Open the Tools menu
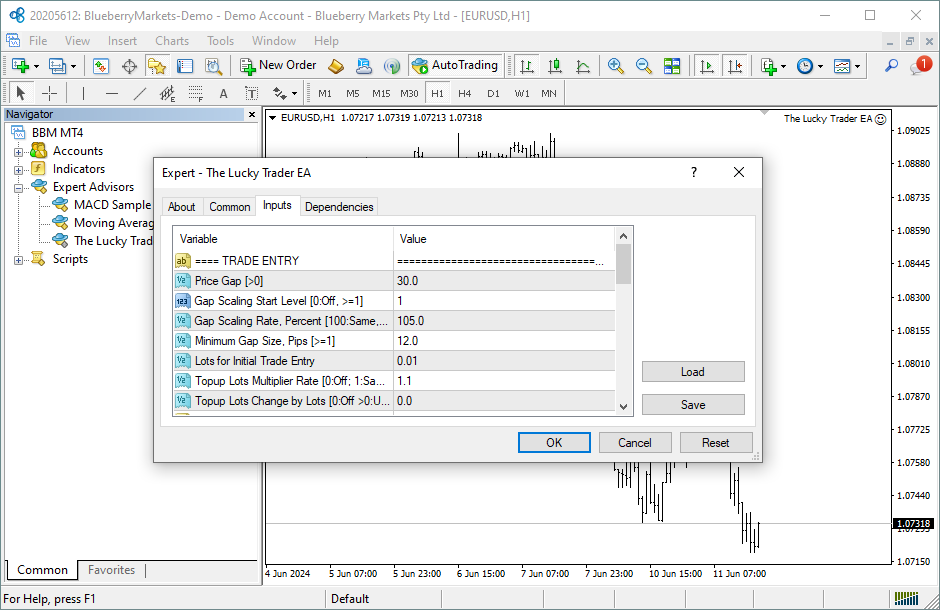Image resolution: width=940 pixels, height=610 pixels. [x=221, y=41]
